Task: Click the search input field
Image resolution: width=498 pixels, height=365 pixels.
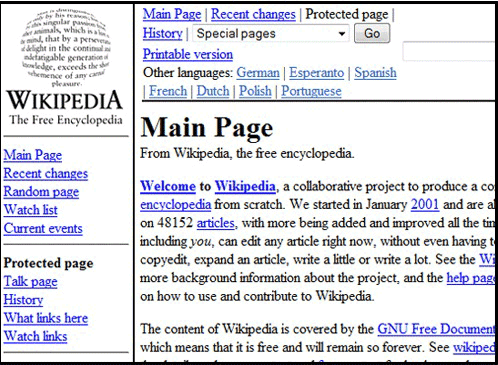Action: point(450,51)
